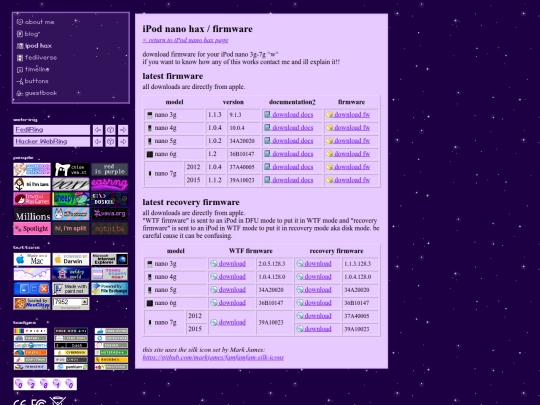This screenshot has width=540, height=405.
Task: Click 'return to iPod nano hax page' link
Action: [x=185, y=40]
